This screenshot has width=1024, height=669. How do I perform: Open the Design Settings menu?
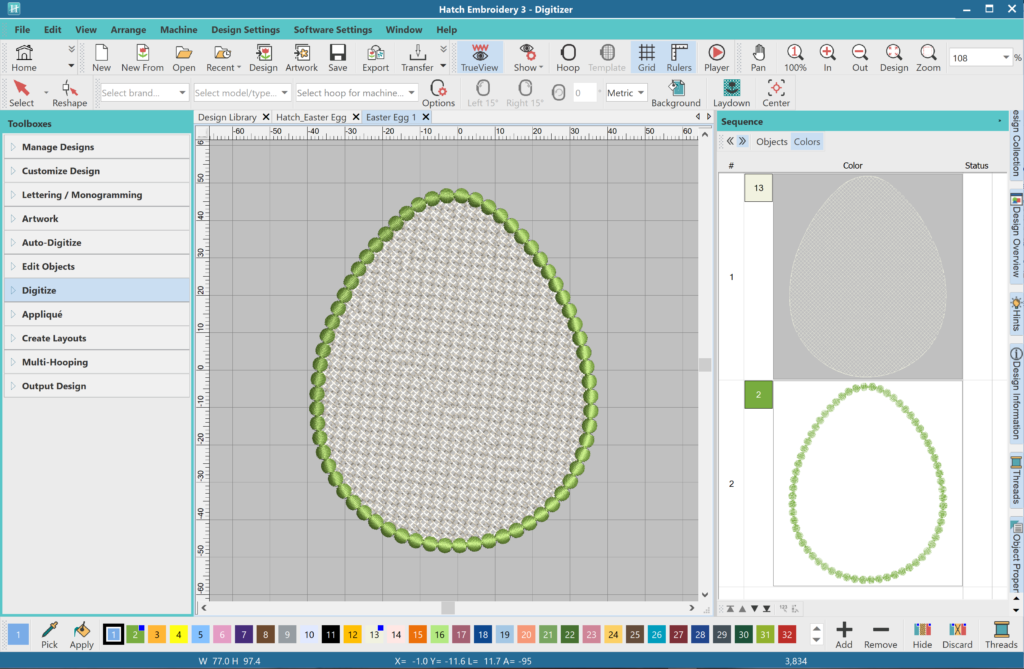(245, 30)
